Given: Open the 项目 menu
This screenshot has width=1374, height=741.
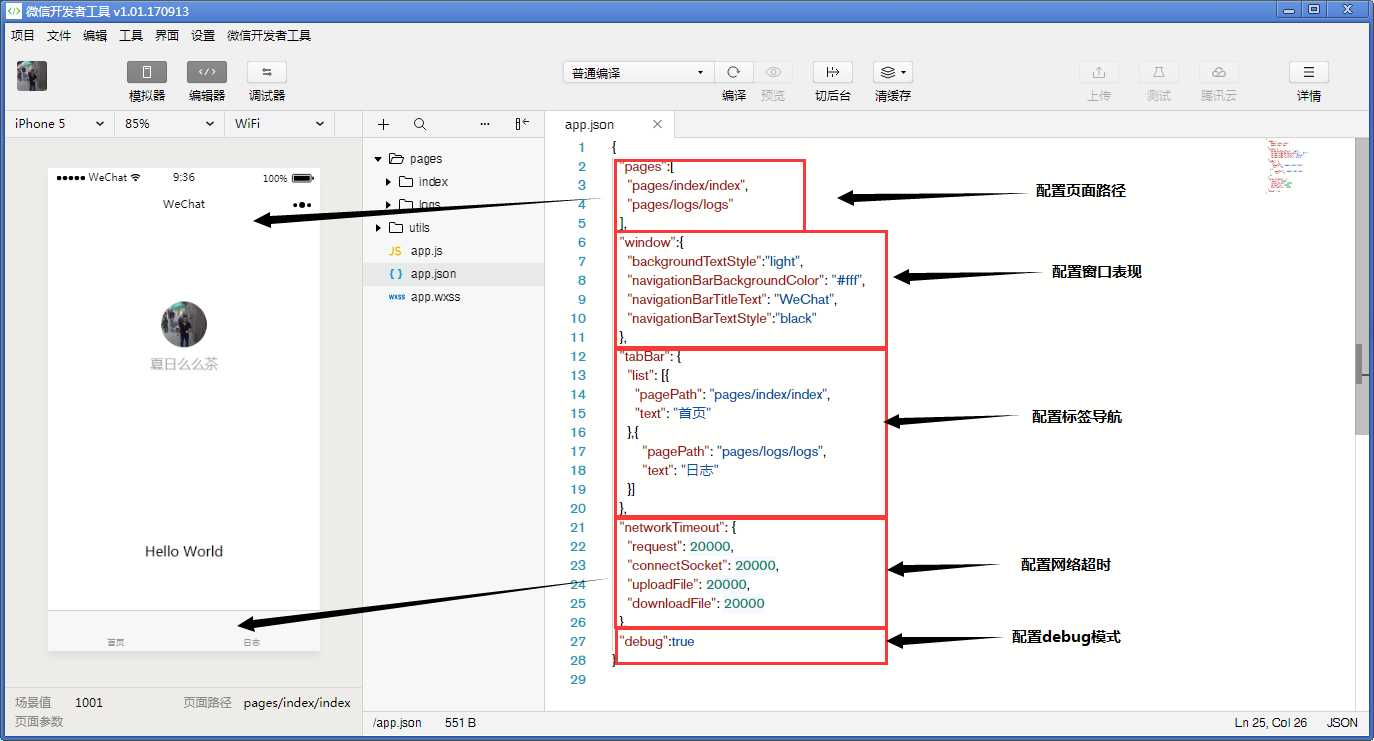Looking at the screenshot, I should click(22, 35).
